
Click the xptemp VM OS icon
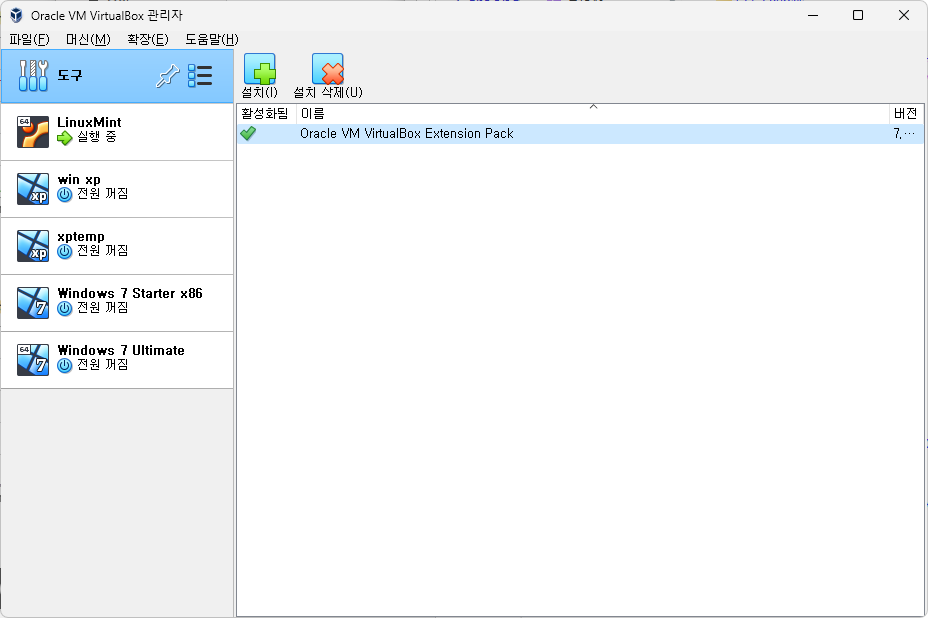click(x=33, y=246)
